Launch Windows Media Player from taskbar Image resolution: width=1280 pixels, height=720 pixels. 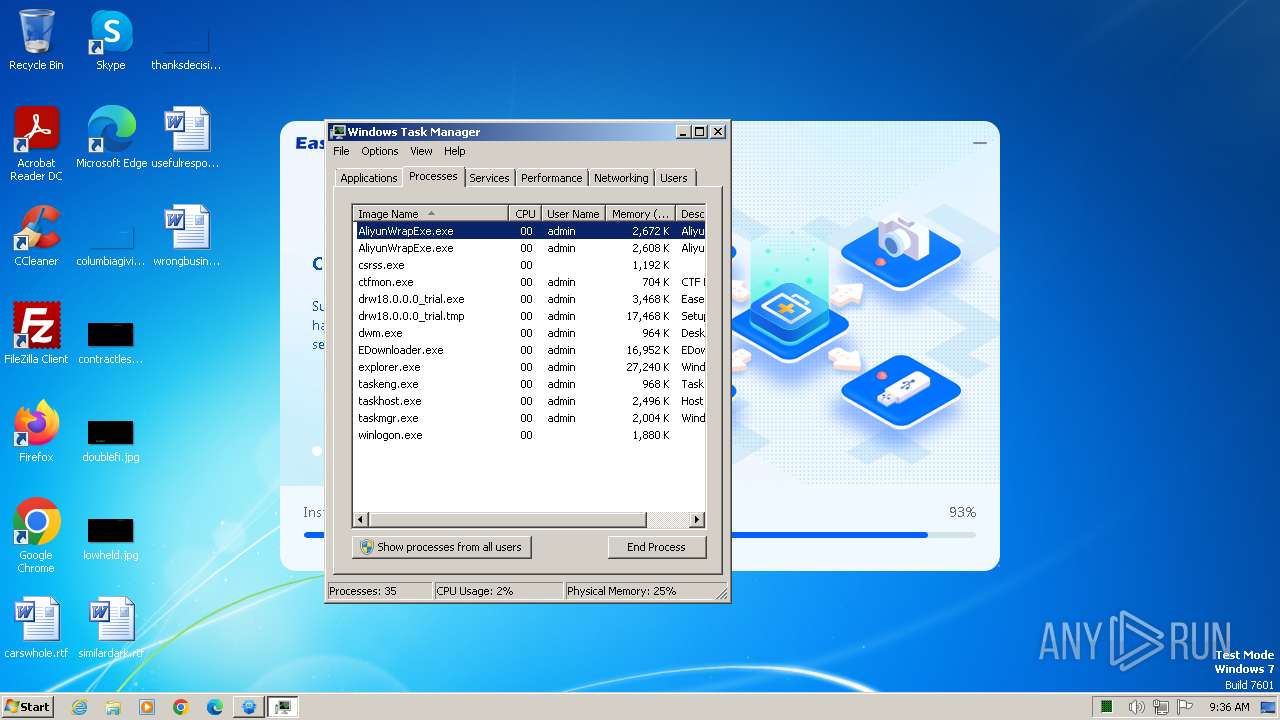[x=147, y=707]
